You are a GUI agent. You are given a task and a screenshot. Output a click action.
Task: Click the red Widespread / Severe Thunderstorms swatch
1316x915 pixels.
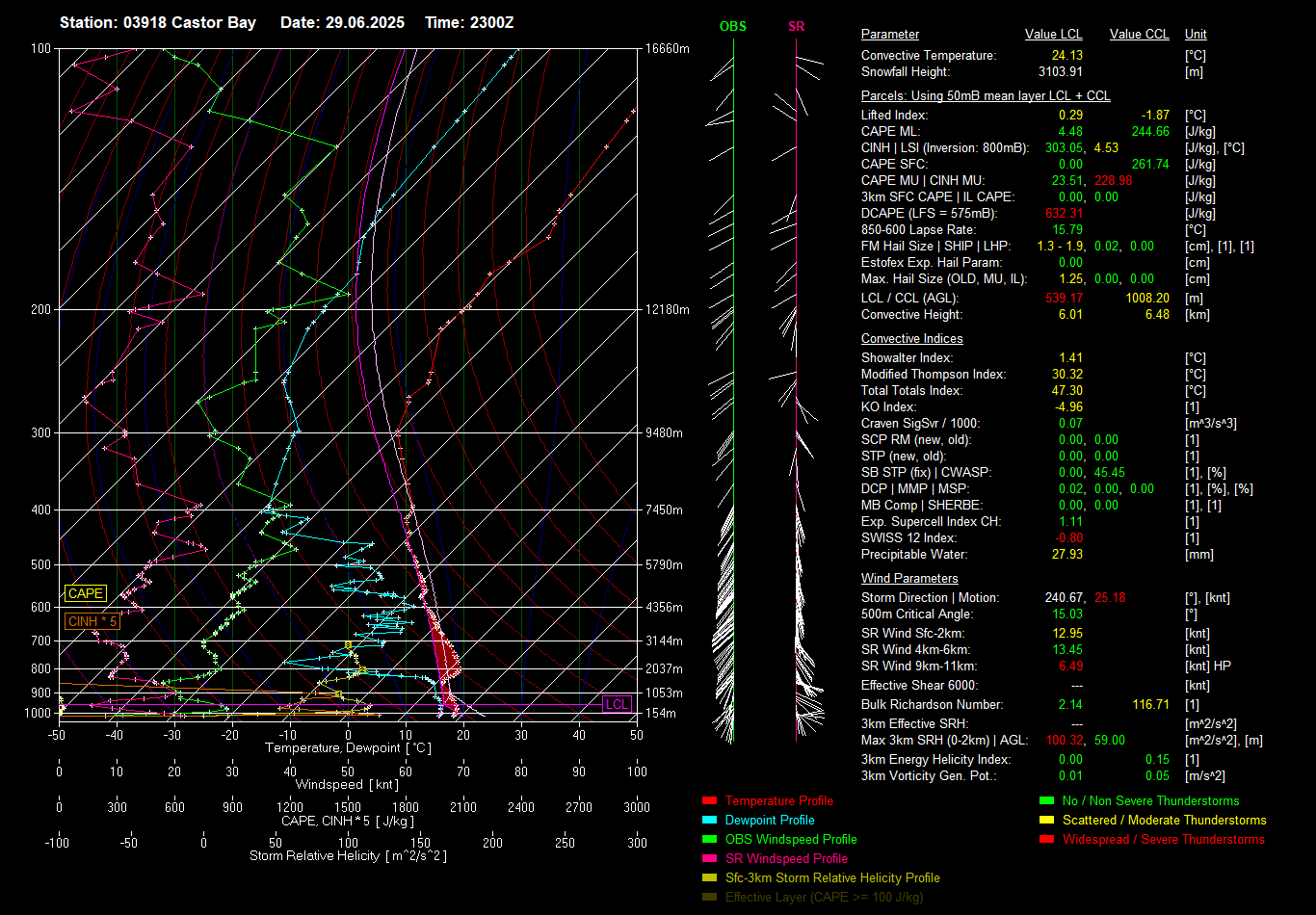click(1046, 839)
